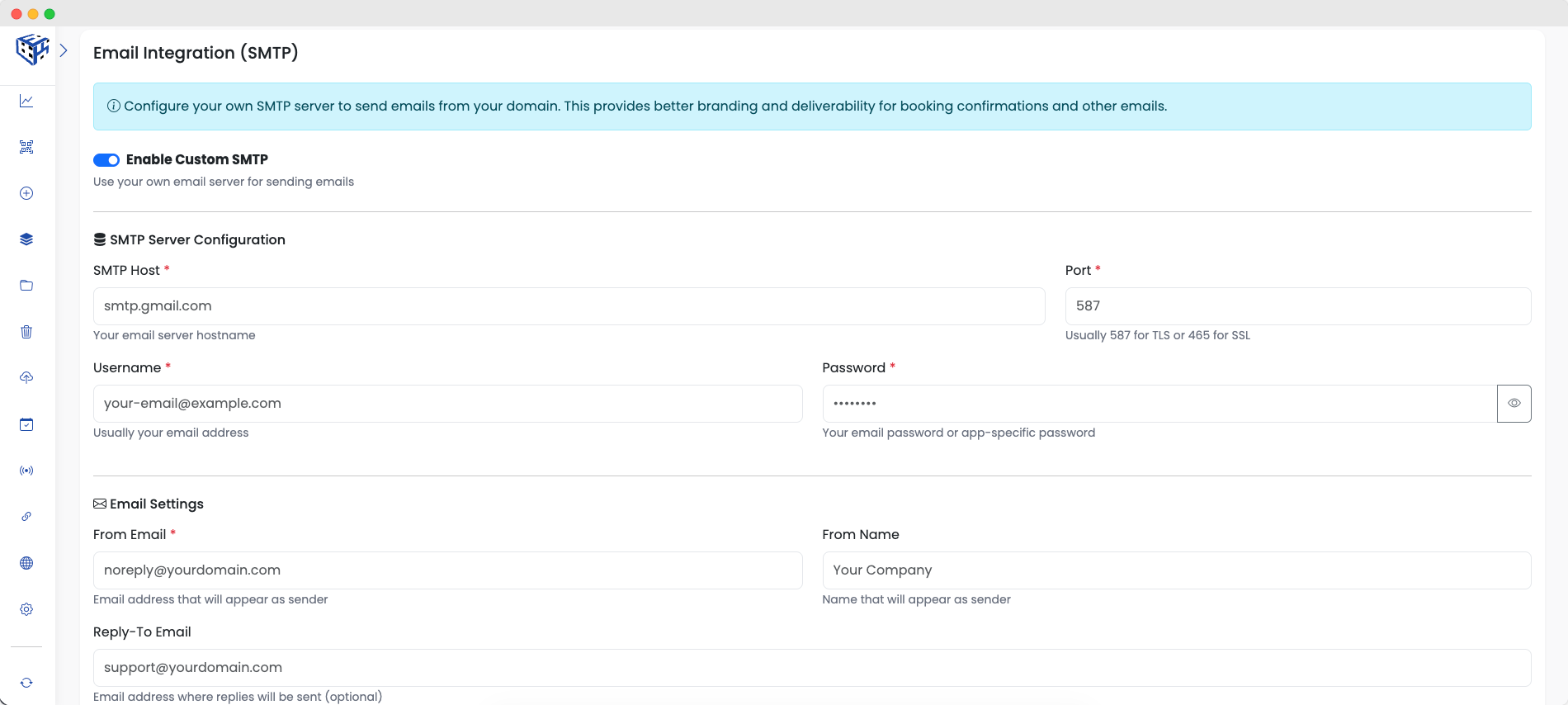Click the cloud upload sidebar icon
This screenshot has height=705, width=1568.
click(x=26, y=378)
